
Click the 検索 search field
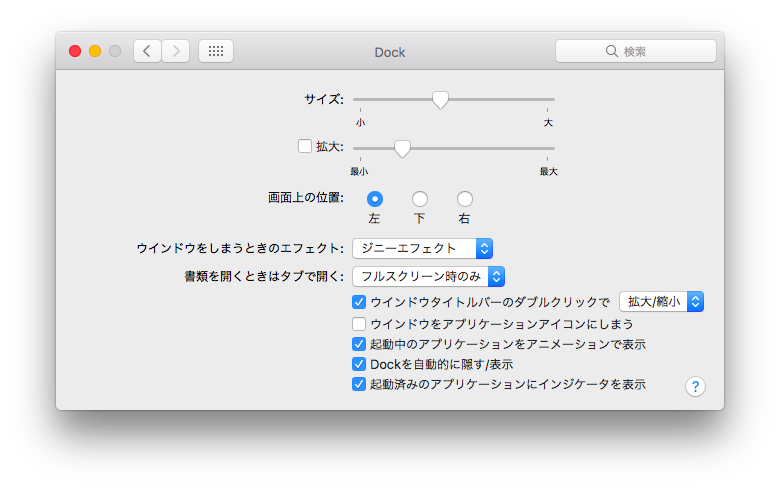(x=636, y=51)
